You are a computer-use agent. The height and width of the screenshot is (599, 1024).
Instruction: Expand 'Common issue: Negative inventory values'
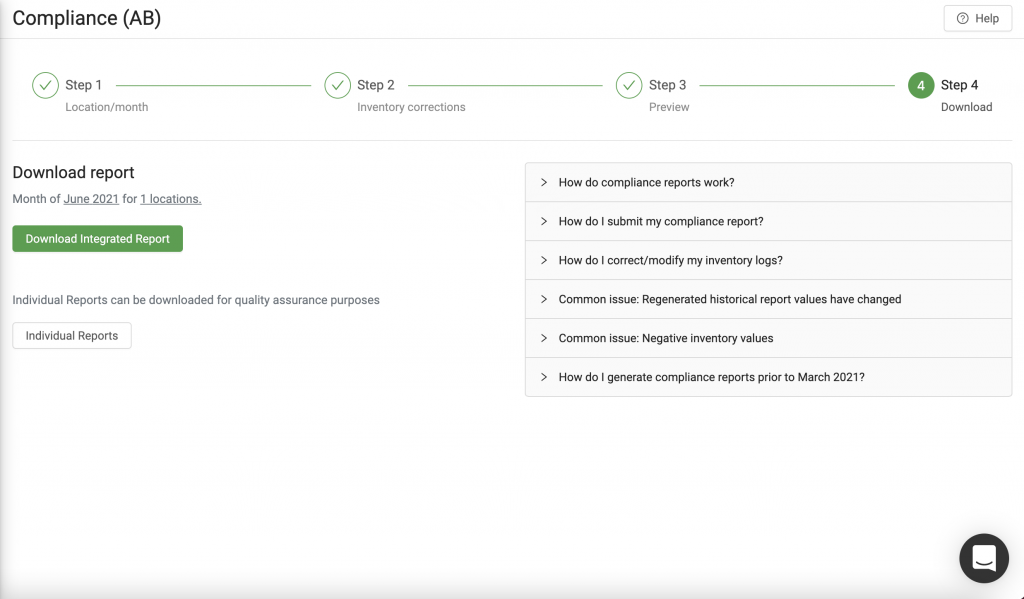pos(769,338)
